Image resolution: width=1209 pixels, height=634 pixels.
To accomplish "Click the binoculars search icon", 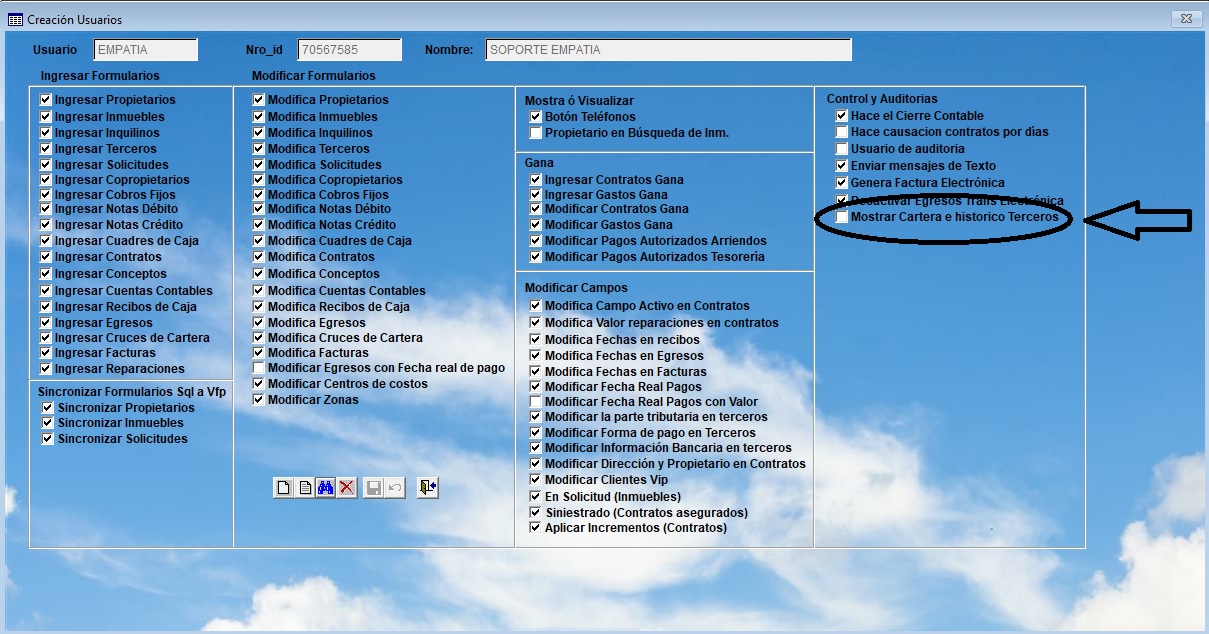I will coord(326,488).
